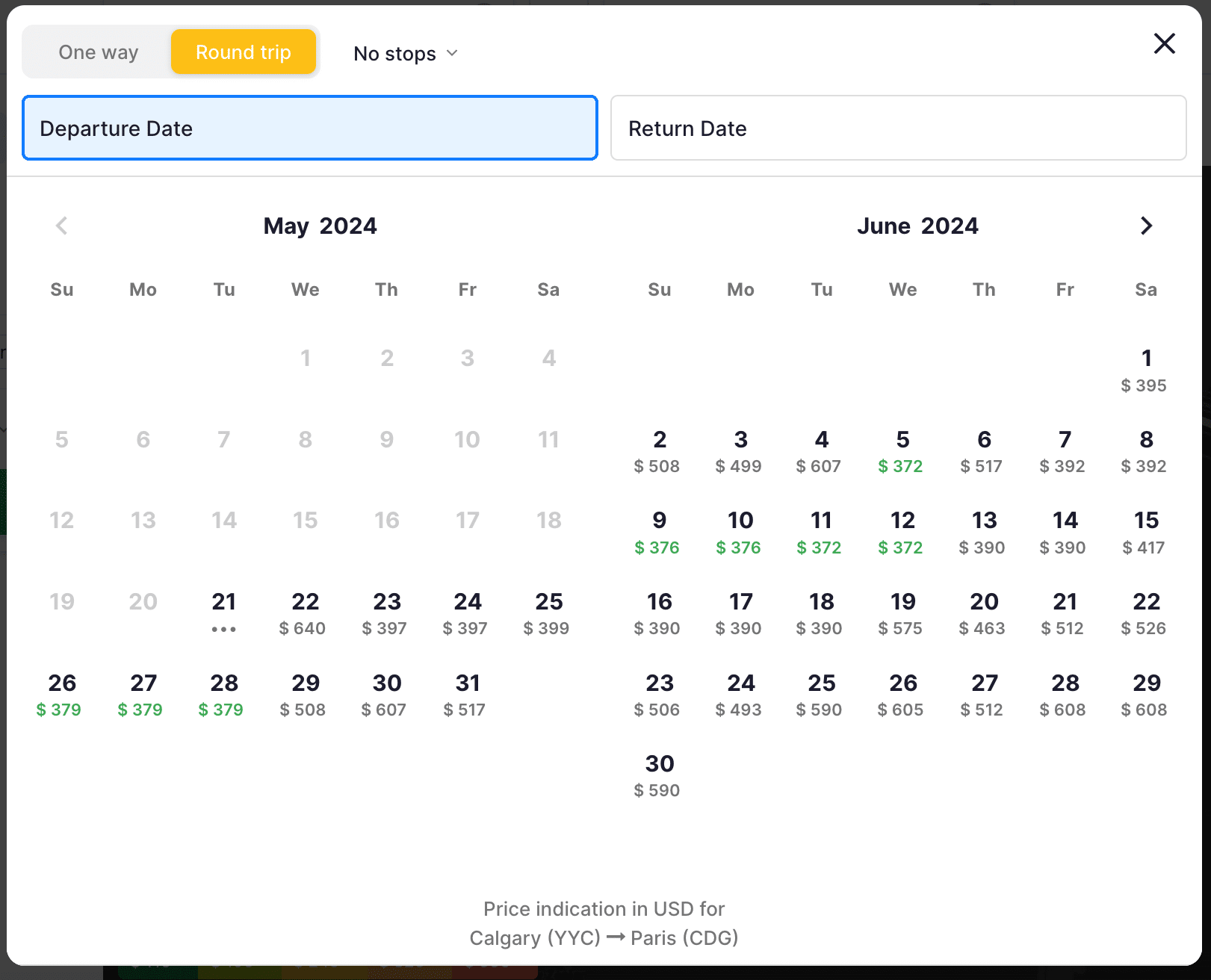Pick June 19 priced at $575
The image size is (1211, 980).
coord(902,612)
